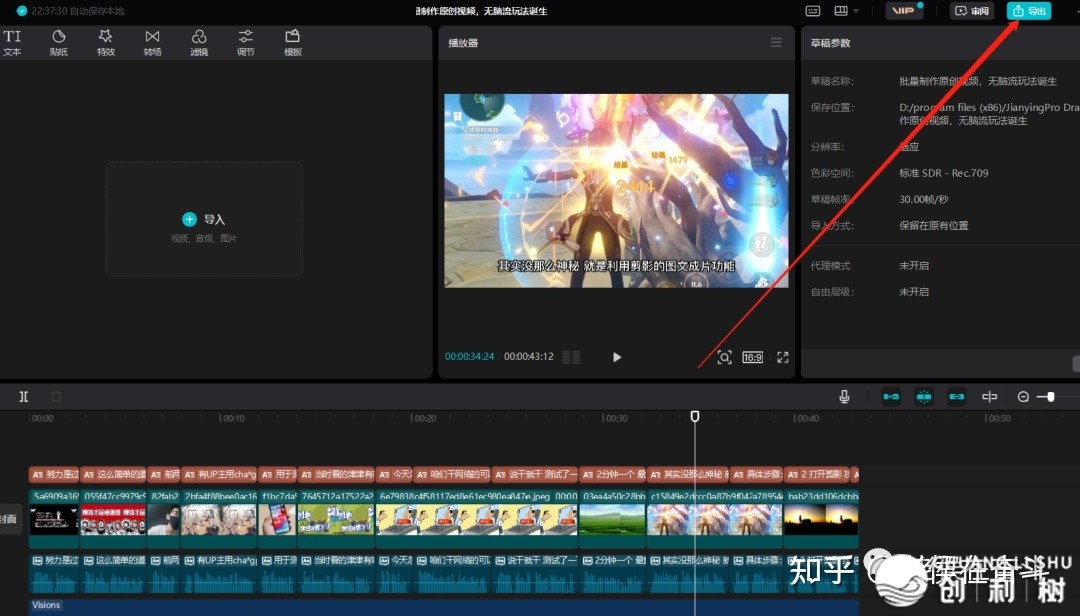Open the Effects (特效) panel
The height and width of the screenshot is (616, 1080).
(x=106, y=42)
